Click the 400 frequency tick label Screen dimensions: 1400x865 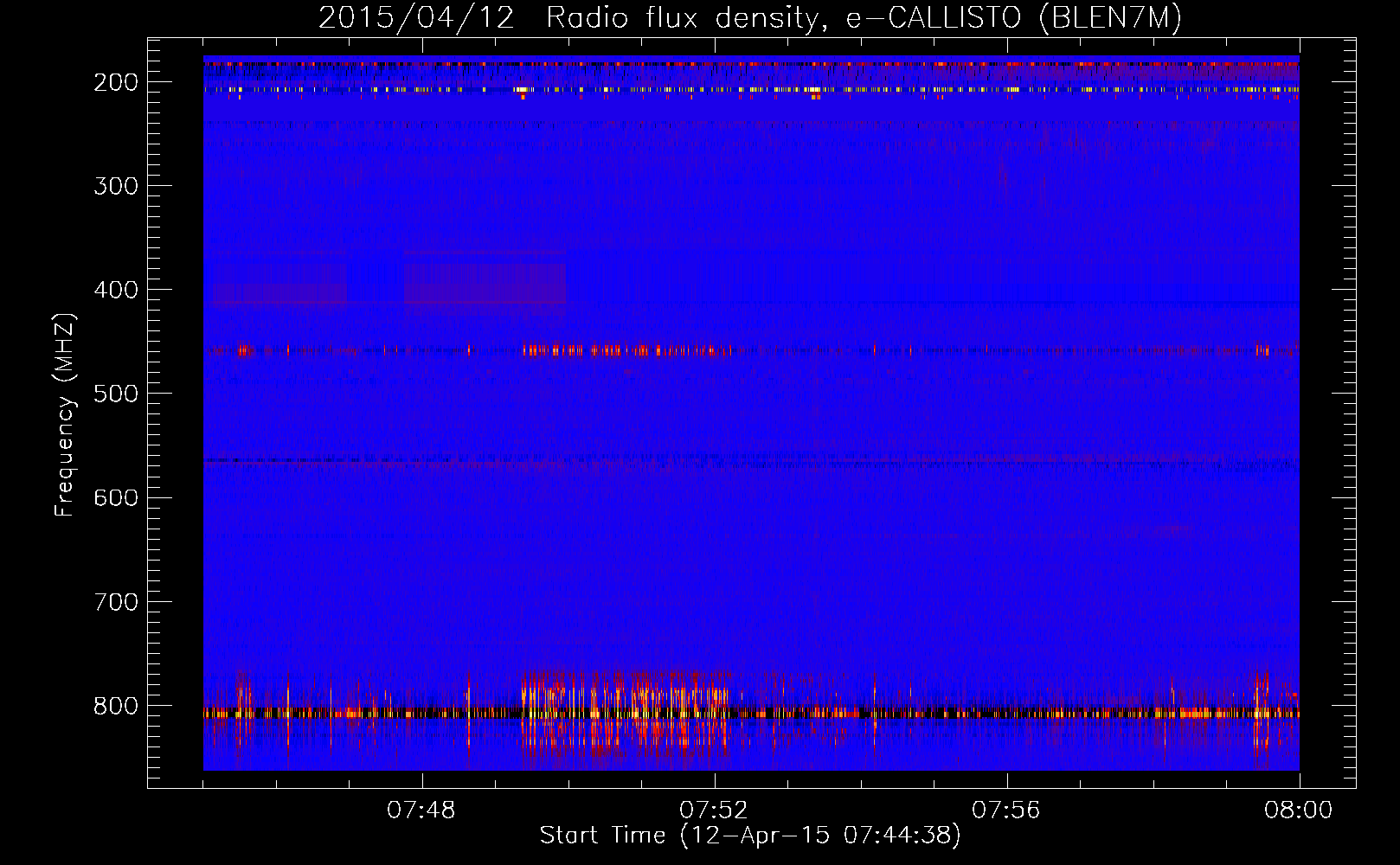[x=116, y=290]
